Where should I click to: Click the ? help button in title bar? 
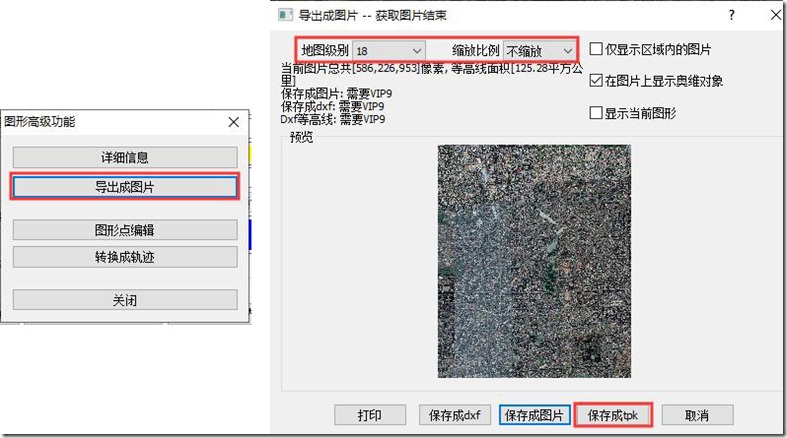pos(731,15)
